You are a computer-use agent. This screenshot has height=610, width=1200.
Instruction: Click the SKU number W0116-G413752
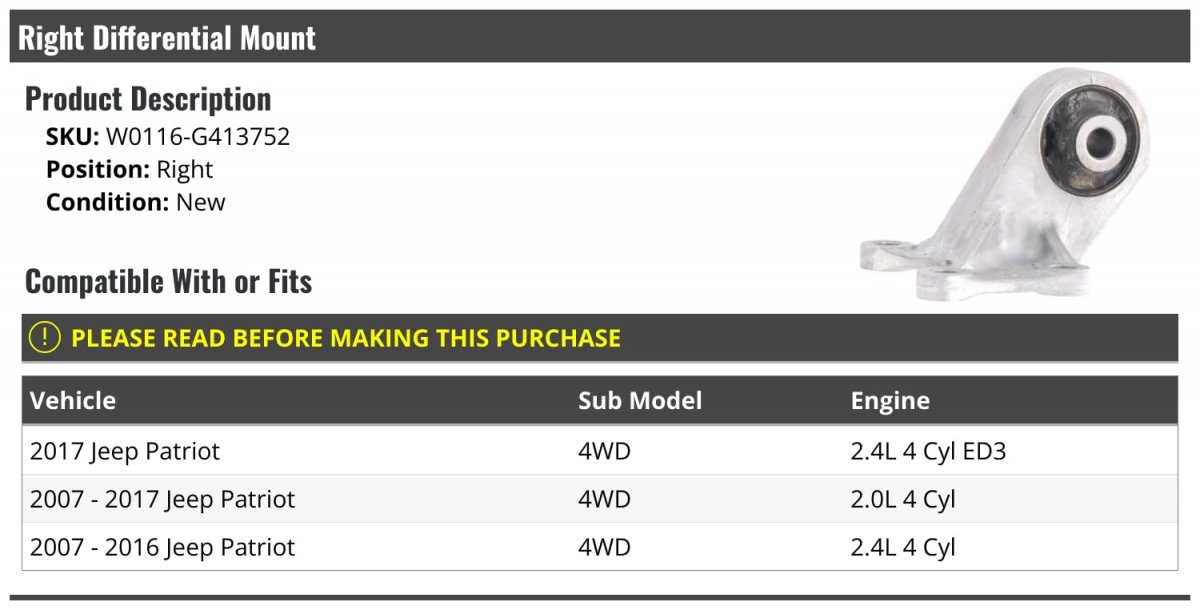198,137
